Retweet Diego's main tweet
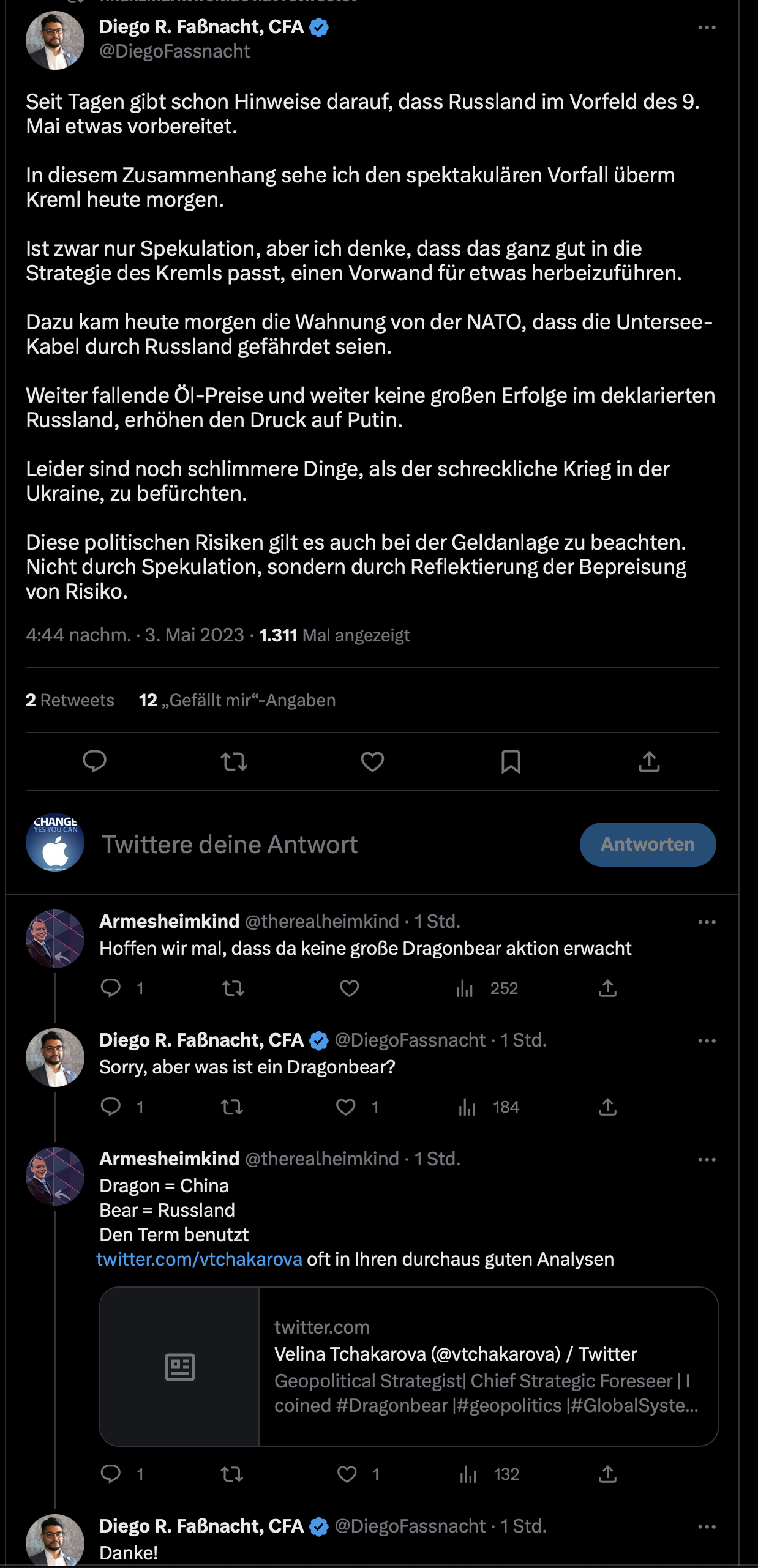The image size is (758, 1568). 234,761
